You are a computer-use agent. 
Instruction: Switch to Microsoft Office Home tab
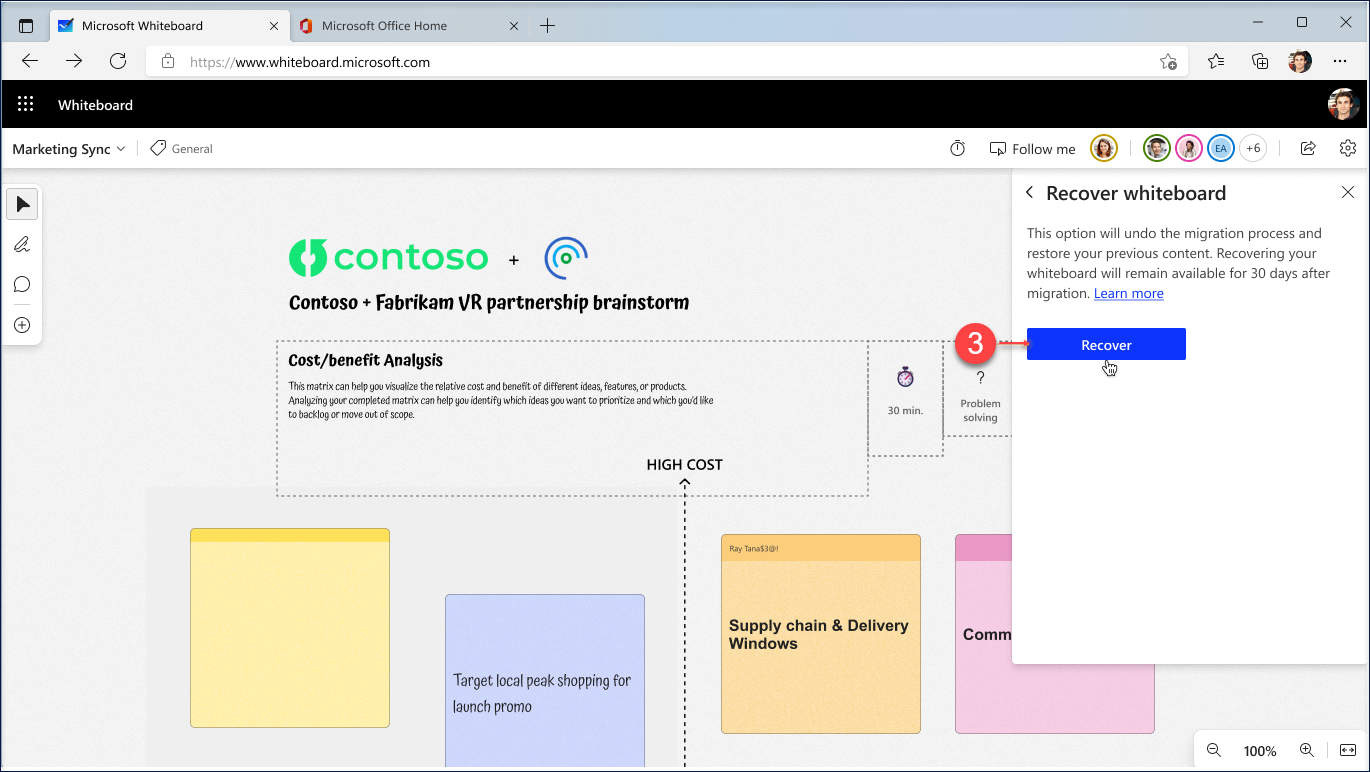pos(384,26)
